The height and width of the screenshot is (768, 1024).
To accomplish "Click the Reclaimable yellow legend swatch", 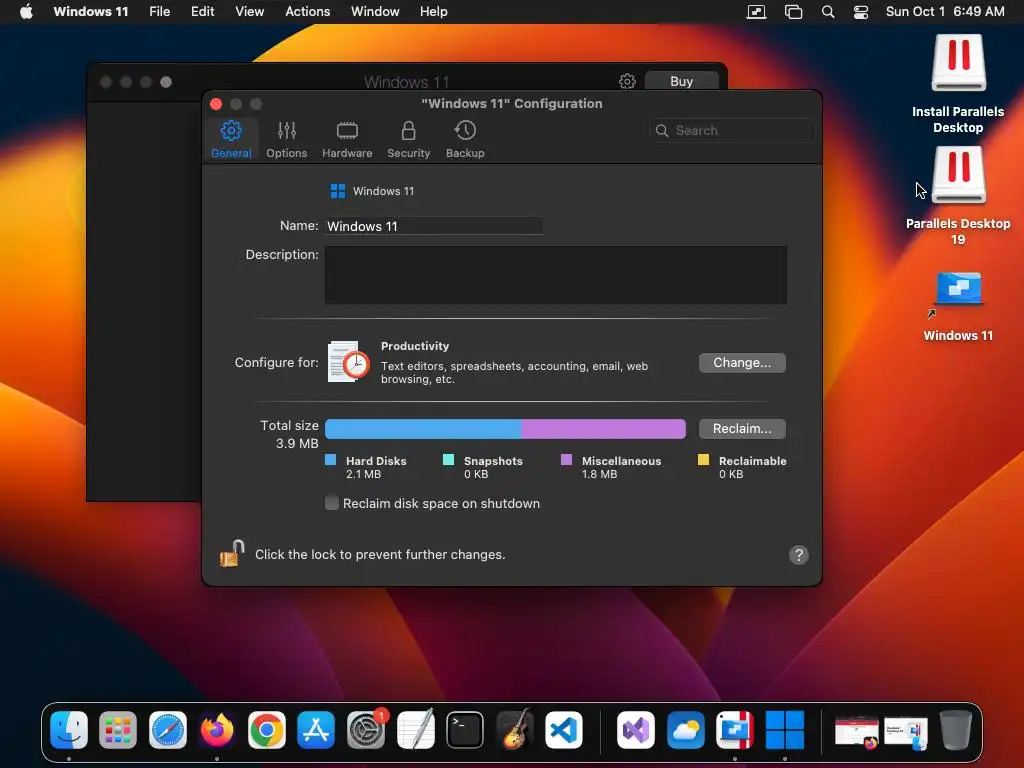I will [x=703, y=460].
